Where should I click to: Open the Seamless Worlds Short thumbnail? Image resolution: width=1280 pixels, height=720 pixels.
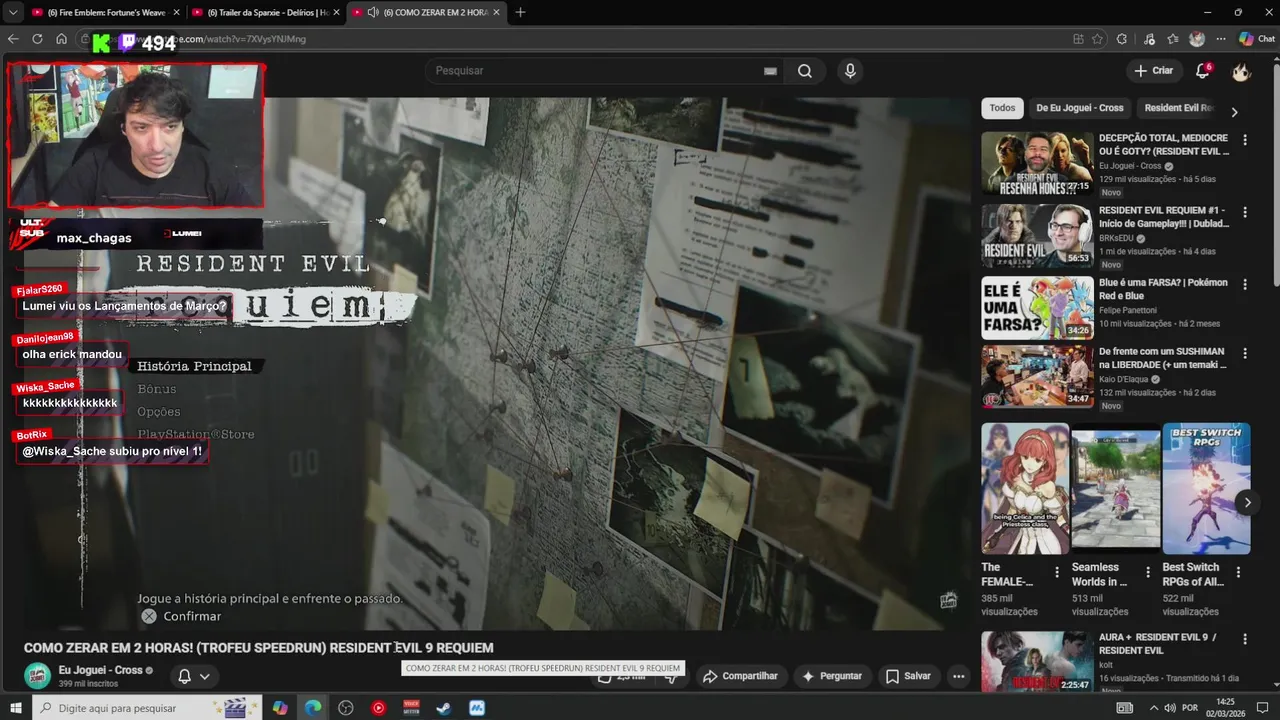(x=1116, y=489)
